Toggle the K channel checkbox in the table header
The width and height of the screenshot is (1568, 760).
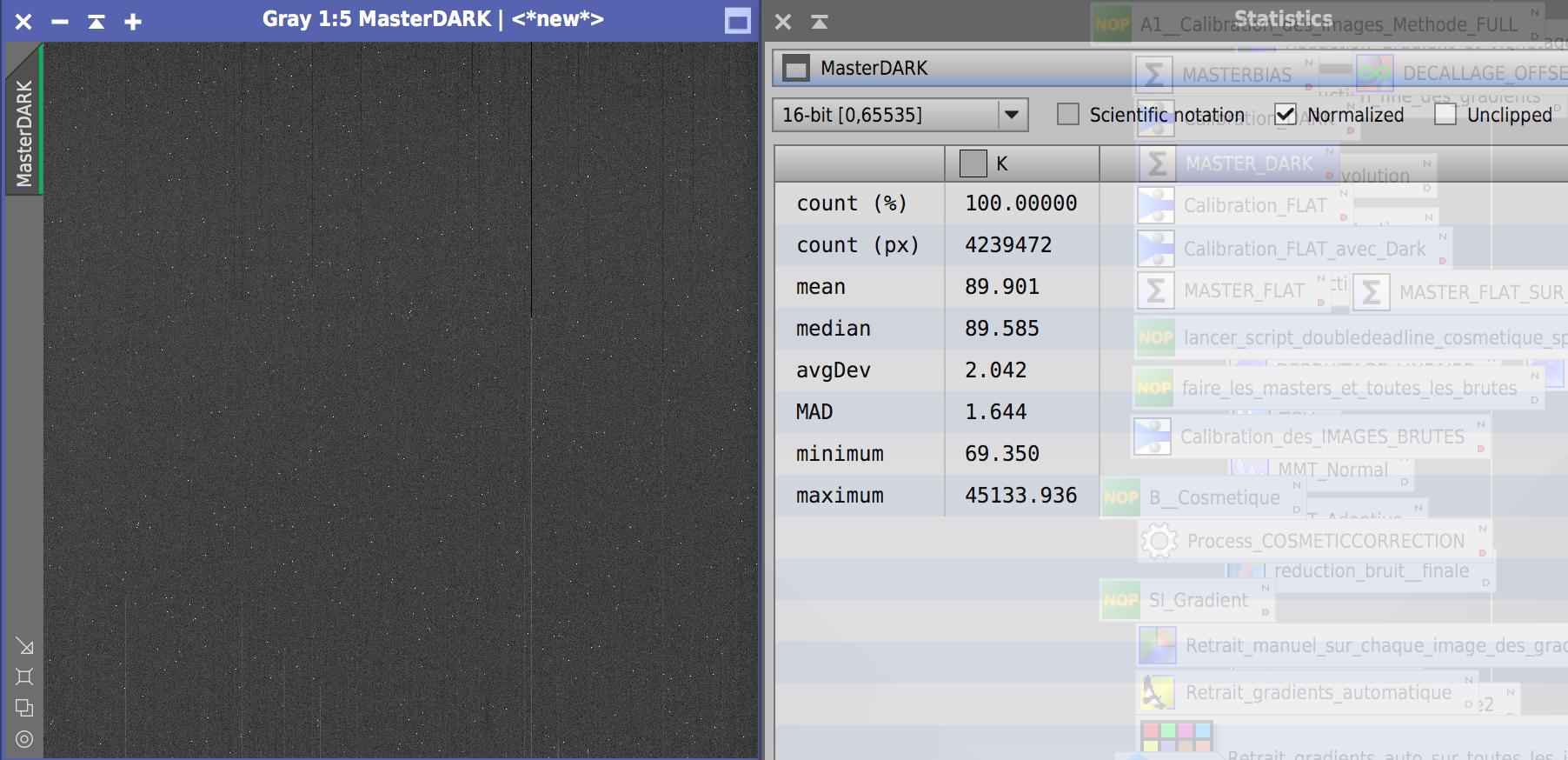[973, 163]
